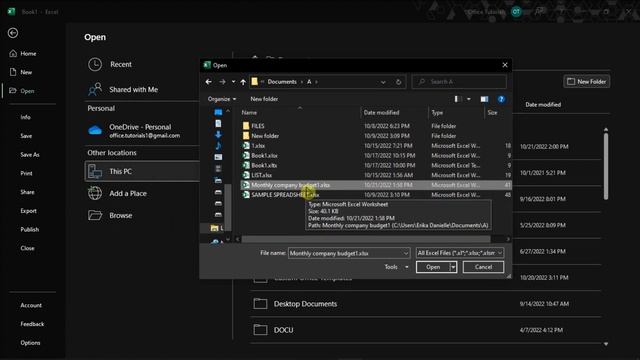Click the folder icon in the address bar
The height and width of the screenshot is (360, 640).
(255, 82)
